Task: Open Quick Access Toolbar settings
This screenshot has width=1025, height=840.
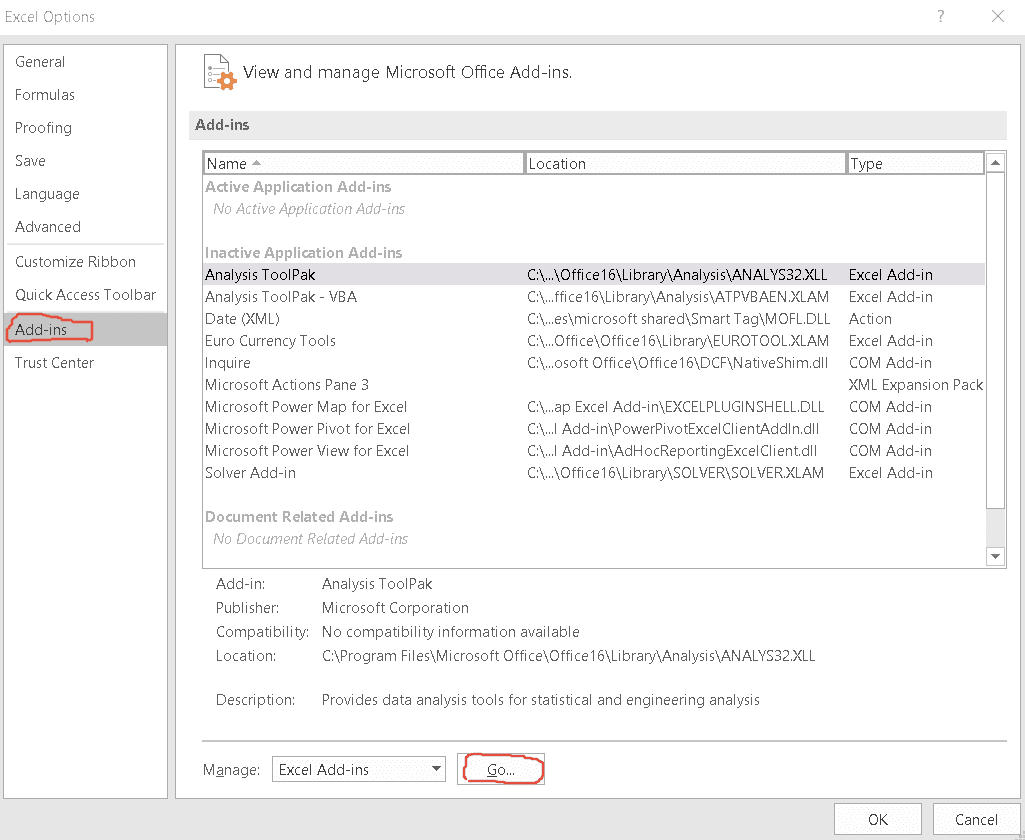Action: coord(85,295)
